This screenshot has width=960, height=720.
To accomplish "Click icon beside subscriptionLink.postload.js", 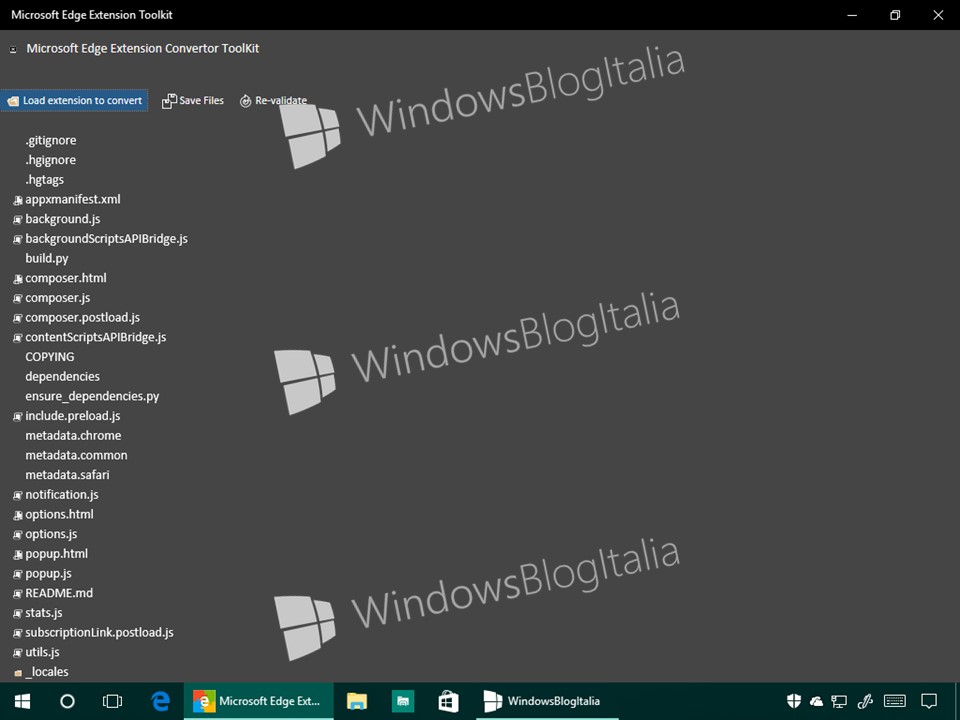I will pyautogui.click(x=18, y=634).
